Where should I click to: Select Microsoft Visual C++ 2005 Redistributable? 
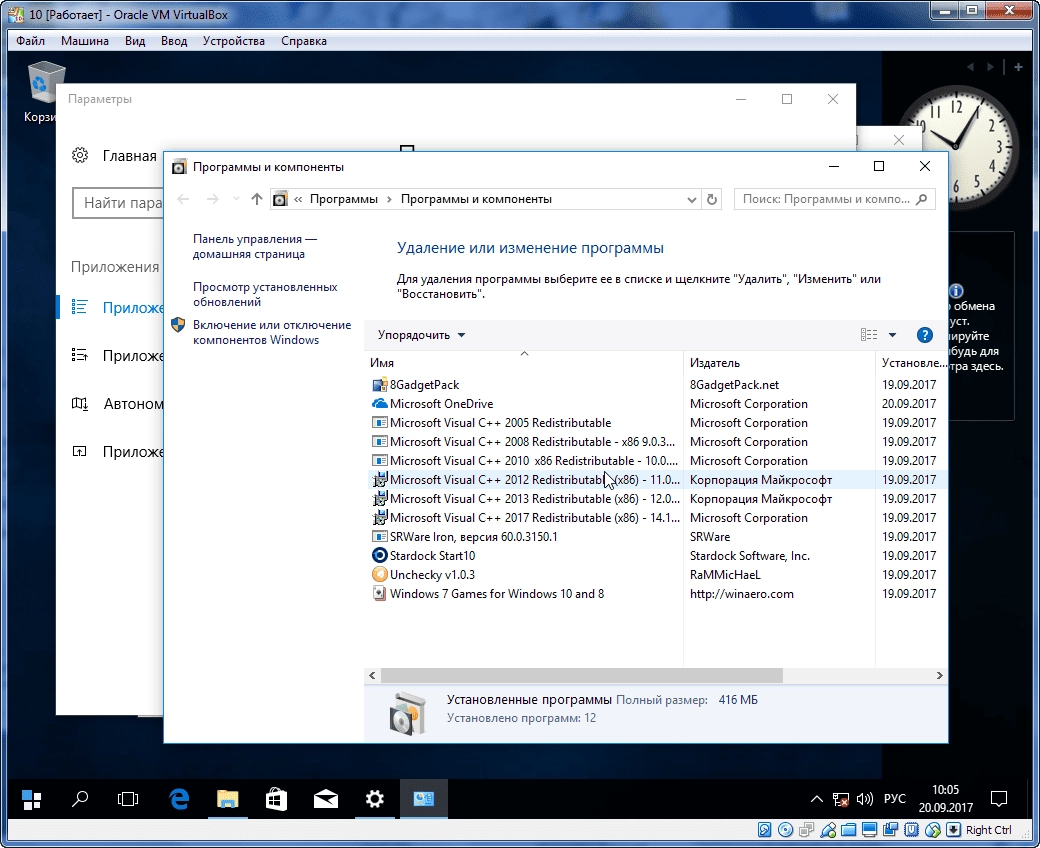(657, 422)
